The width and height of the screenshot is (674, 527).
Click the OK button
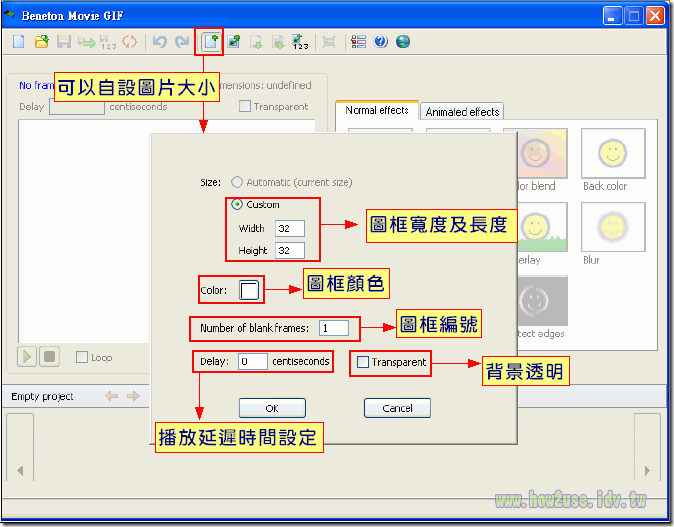tap(273, 408)
